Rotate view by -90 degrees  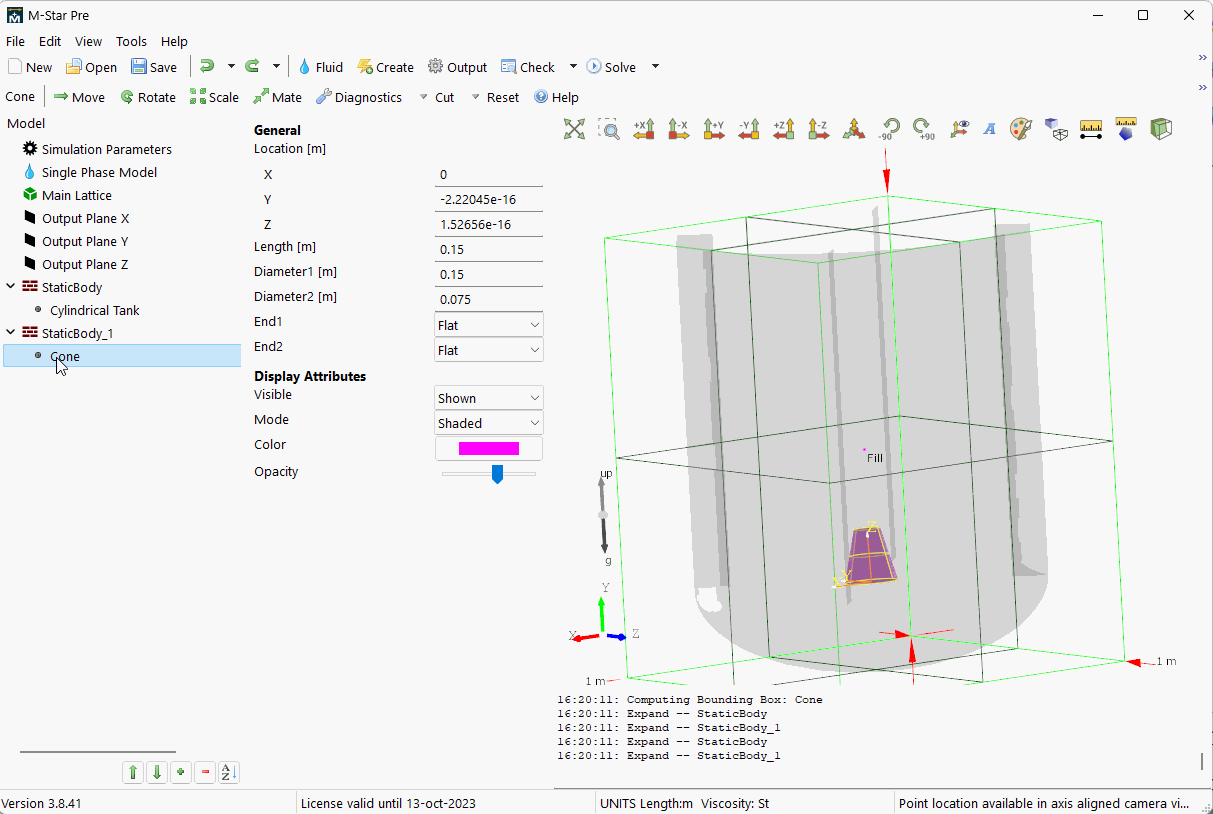coord(888,128)
